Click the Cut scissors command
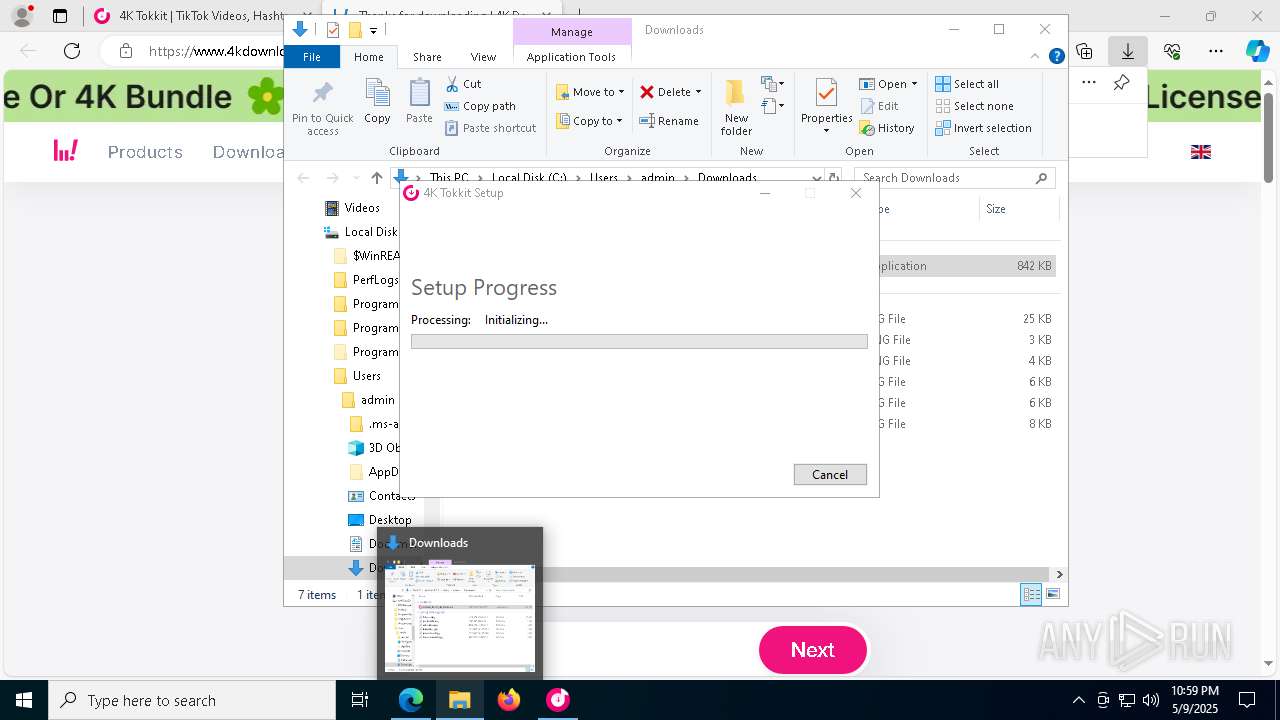1280x720 pixels. pyautogui.click(x=463, y=84)
